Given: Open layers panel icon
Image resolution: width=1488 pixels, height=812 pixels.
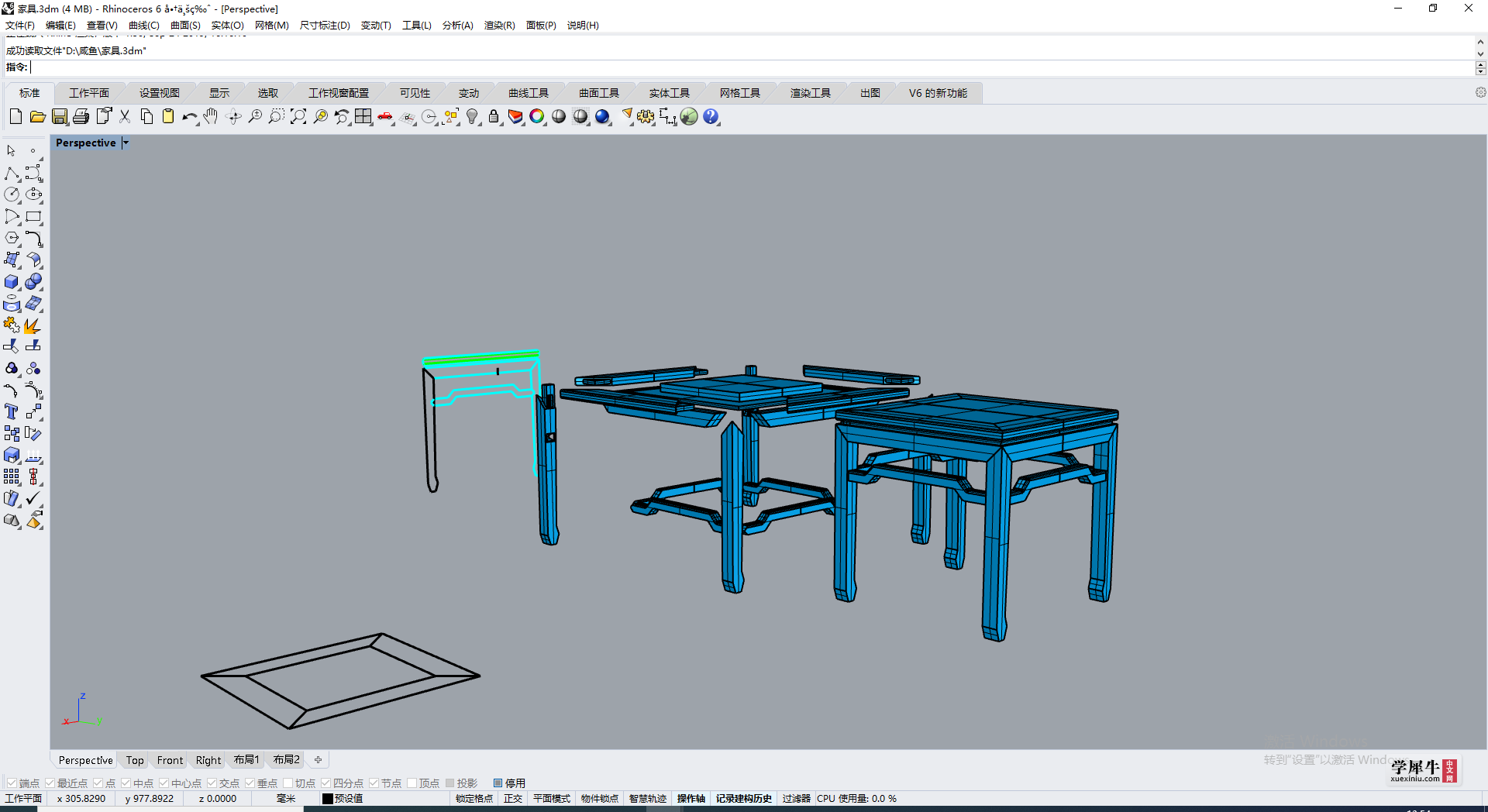Looking at the screenshot, I should 515,117.
